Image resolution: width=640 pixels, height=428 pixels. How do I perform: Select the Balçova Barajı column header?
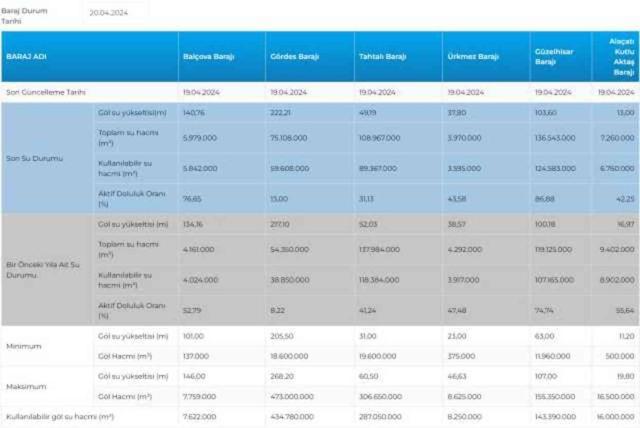tap(208, 57)
